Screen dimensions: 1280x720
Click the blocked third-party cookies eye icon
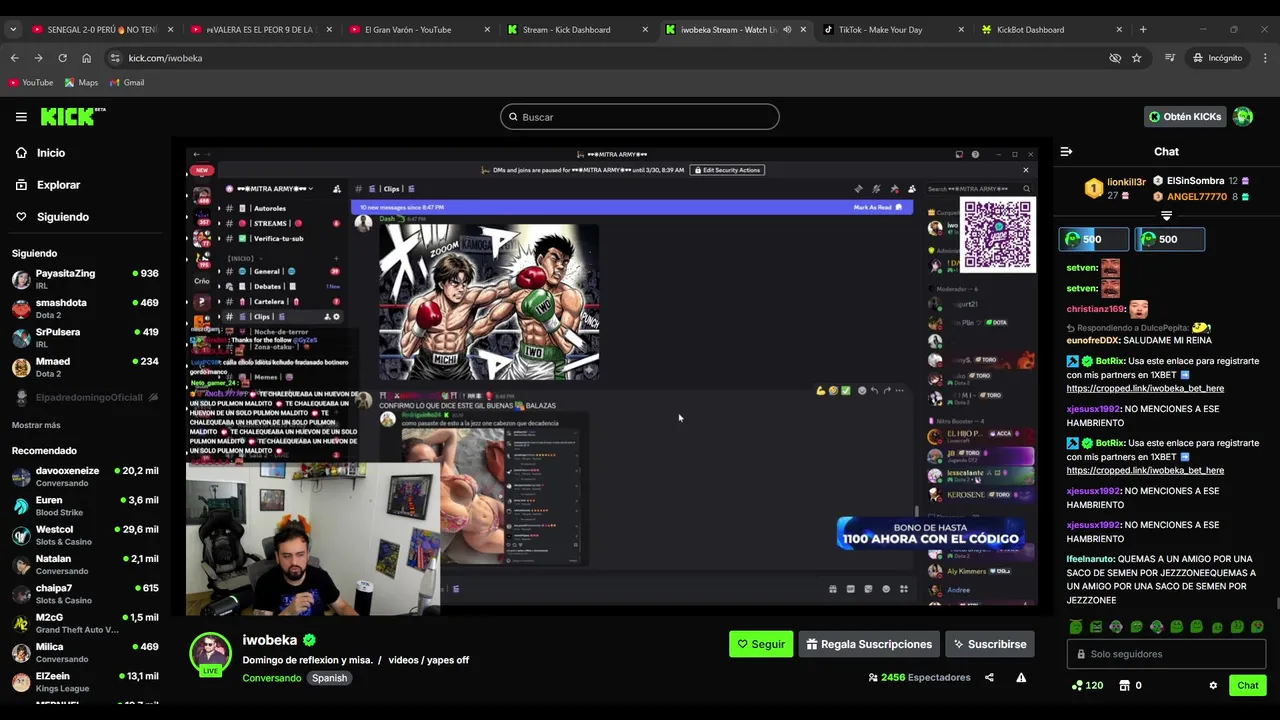pyautogui.click(x=1115, y=58)
